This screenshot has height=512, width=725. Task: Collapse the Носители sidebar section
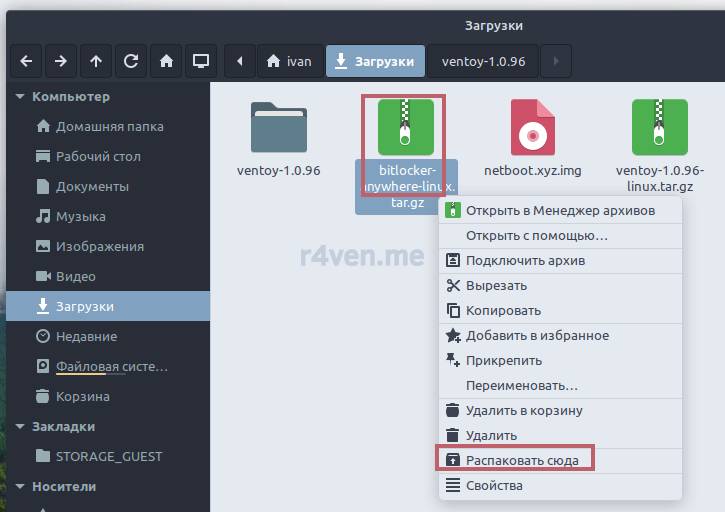(x=20, y=487)
